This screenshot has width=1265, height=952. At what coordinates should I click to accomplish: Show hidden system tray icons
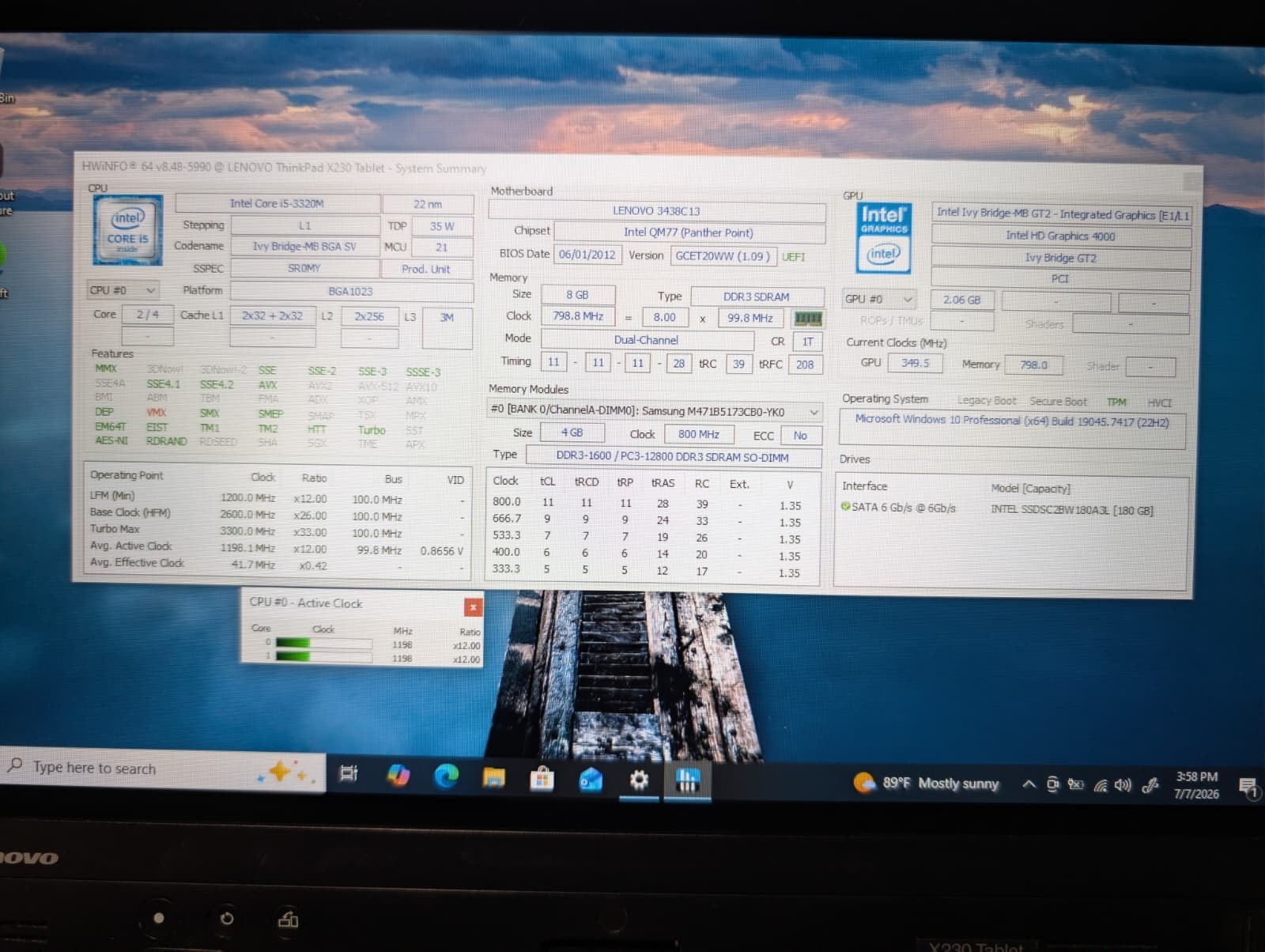[x=1029, y=784]
